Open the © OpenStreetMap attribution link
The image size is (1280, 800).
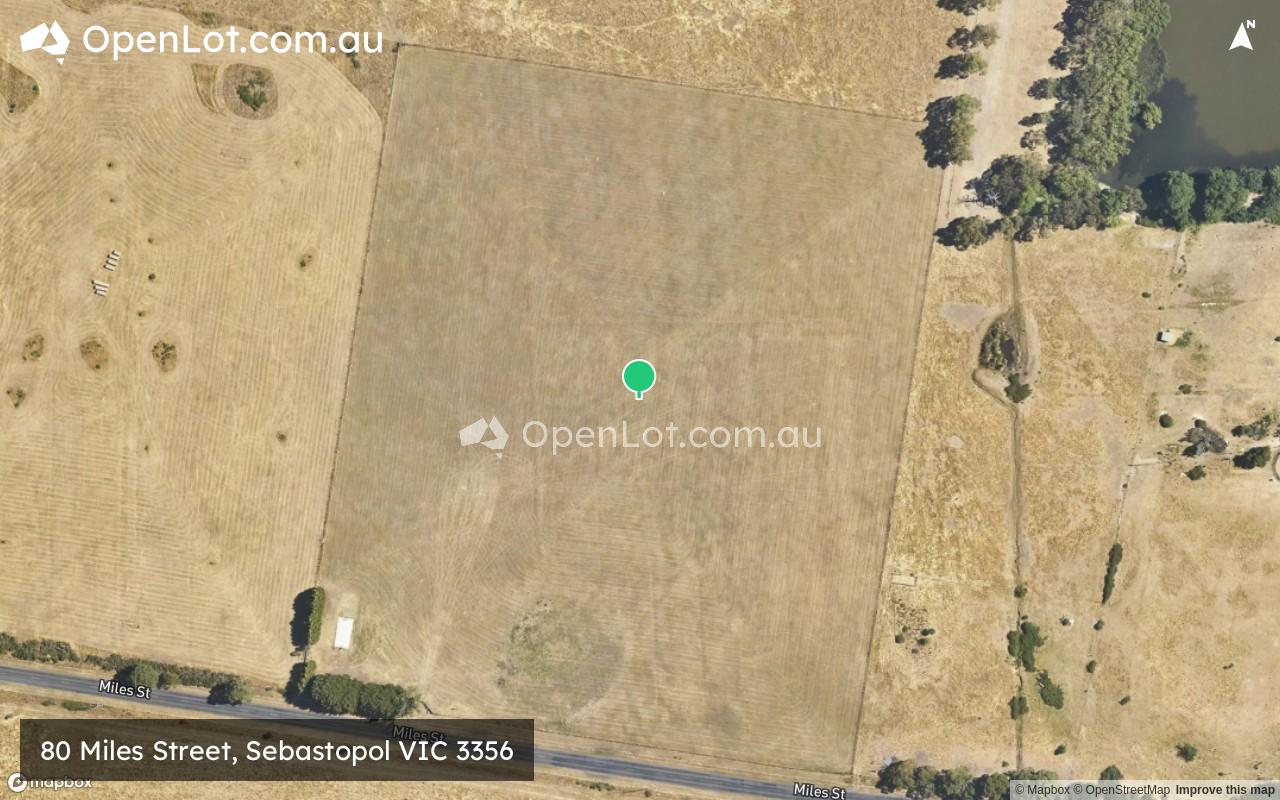click(1121, 790)
